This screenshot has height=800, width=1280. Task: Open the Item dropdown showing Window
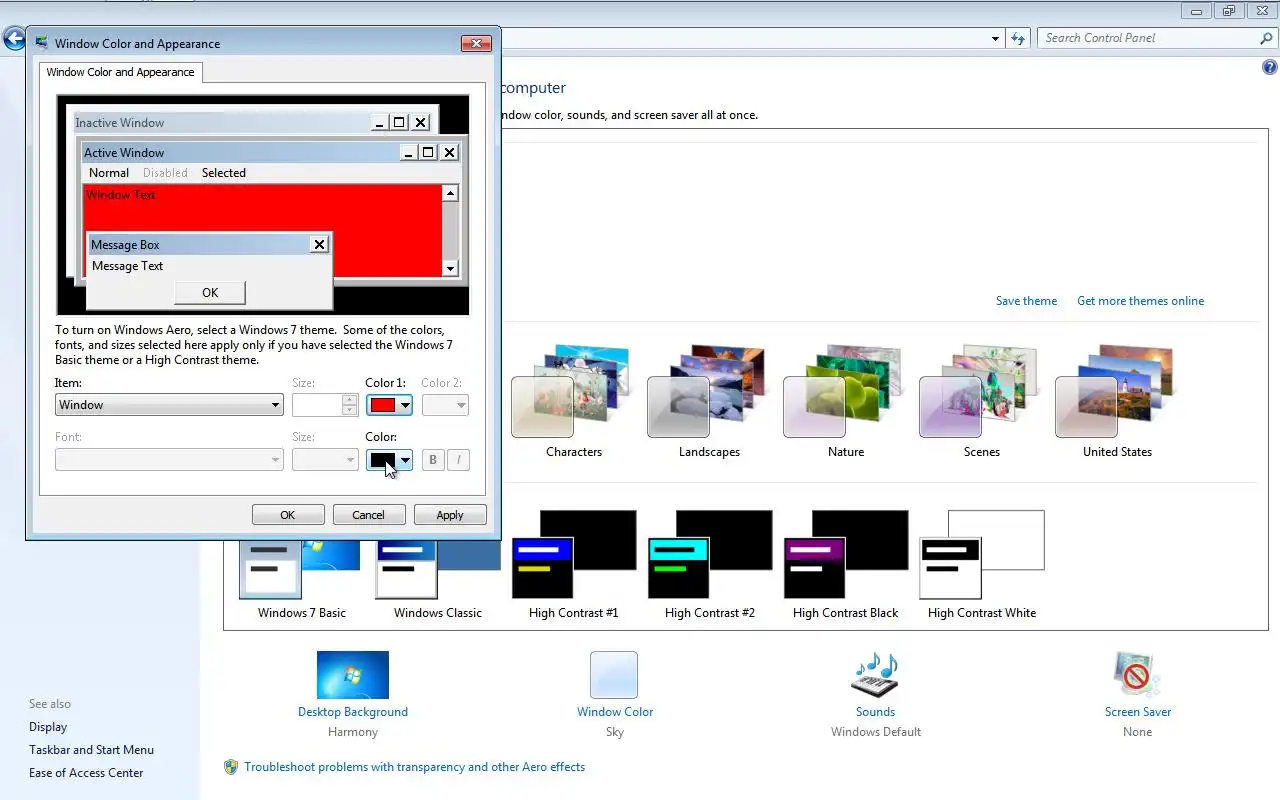pyautogui.click(x=169, y=405)
